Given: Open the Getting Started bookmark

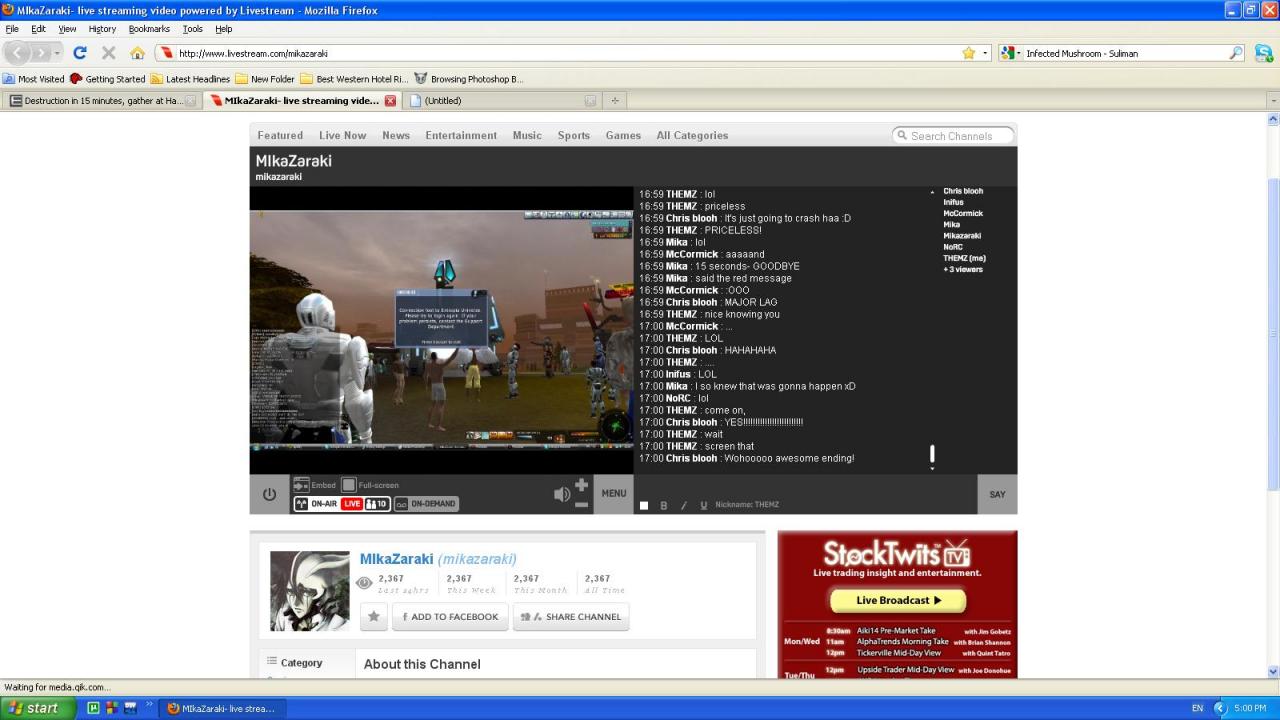Looking at the screenshot, I should [x=107, y=79].
